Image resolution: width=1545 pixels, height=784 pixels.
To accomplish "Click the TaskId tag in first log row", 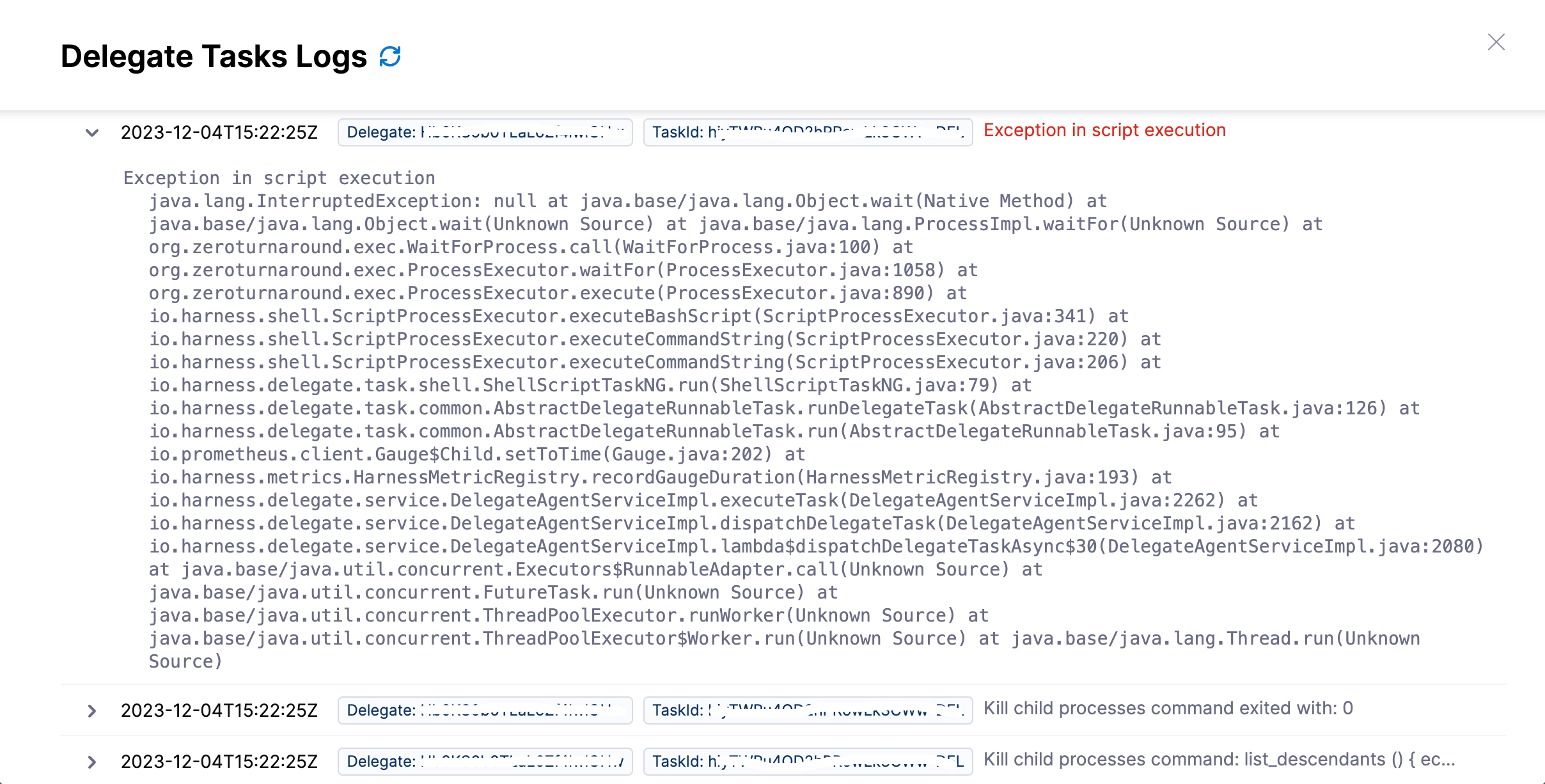I will pyautogui.click(x=808, y=132).
